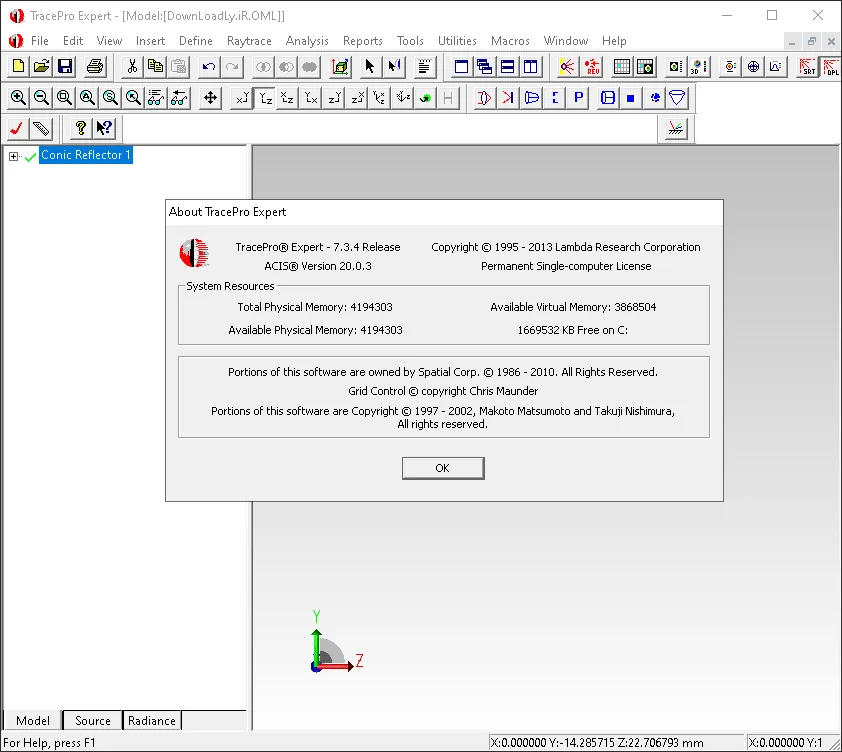Open the folder Open File icon
842x752 pixels.
[x=41, y=67]
